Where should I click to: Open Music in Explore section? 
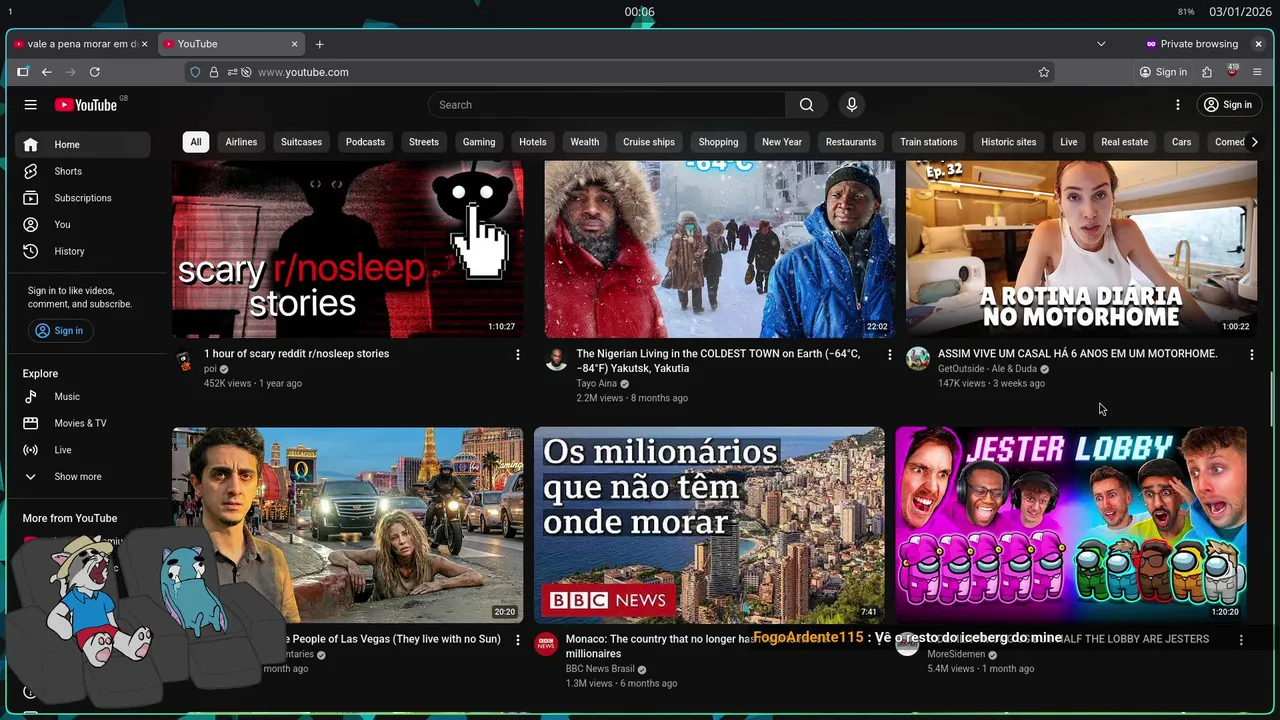[x=83, y=397]
